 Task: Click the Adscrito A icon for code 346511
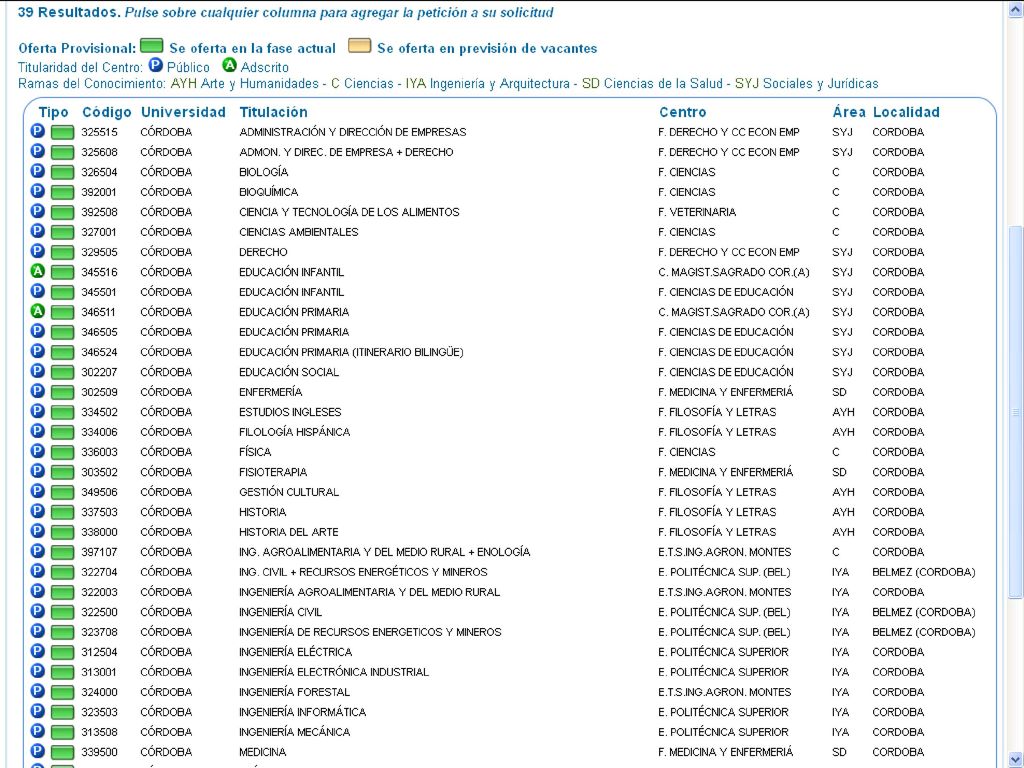(x=38, y=311)
